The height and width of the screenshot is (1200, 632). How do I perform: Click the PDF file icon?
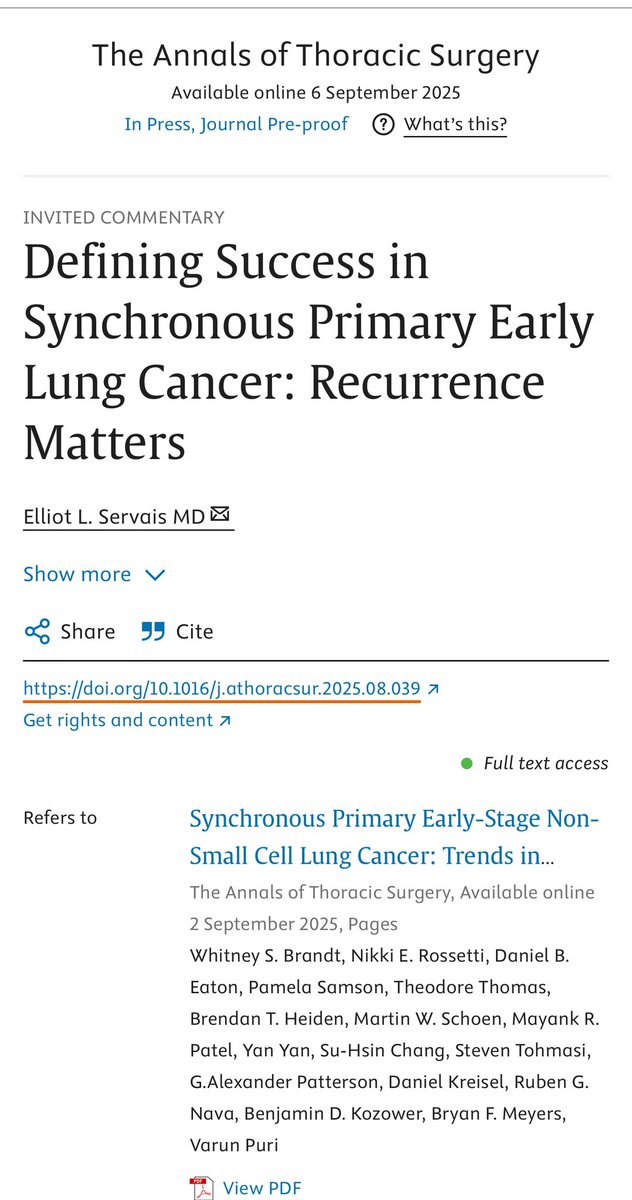coord(202,1188)
